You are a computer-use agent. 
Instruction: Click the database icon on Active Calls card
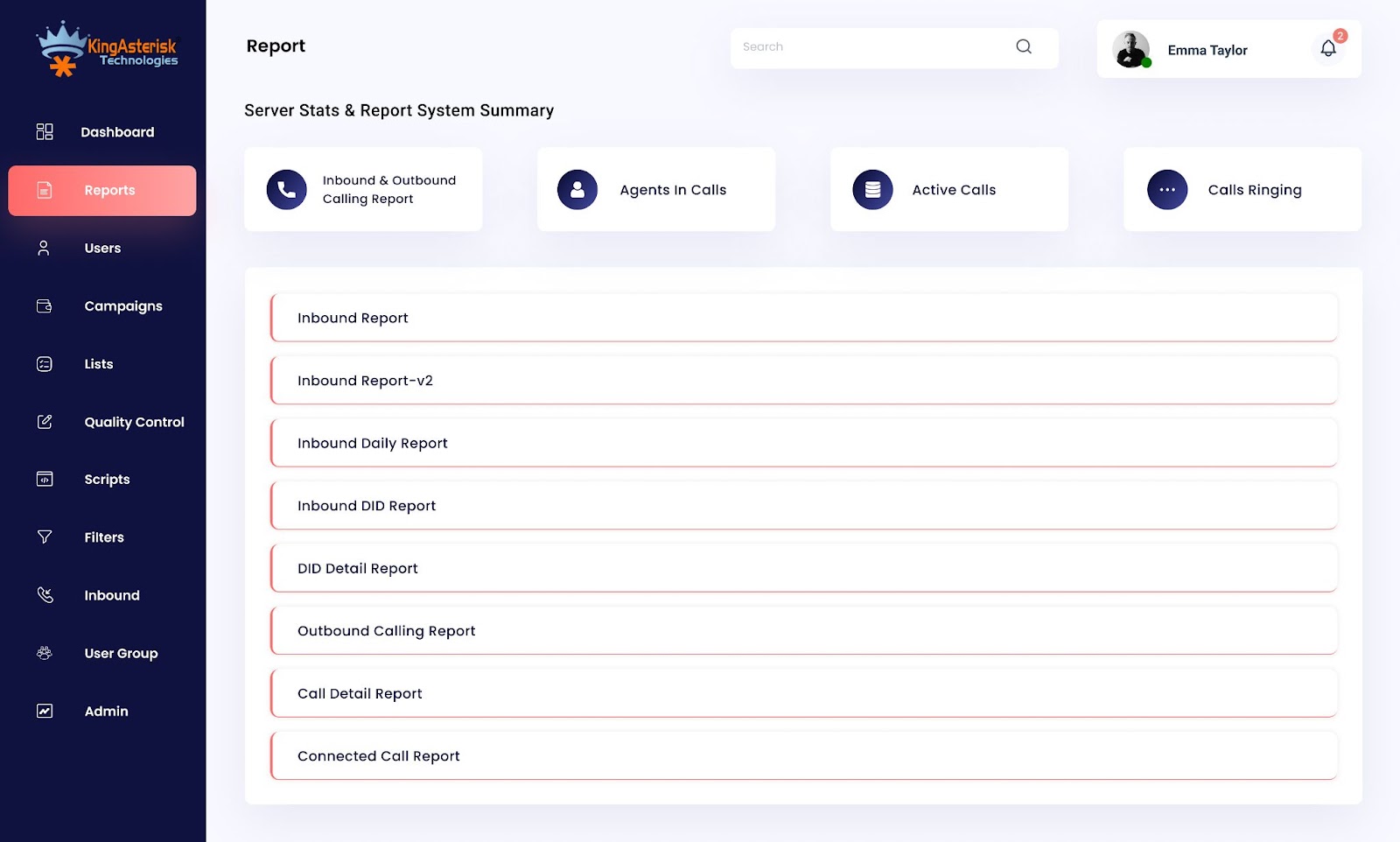(x=872, y=189)
